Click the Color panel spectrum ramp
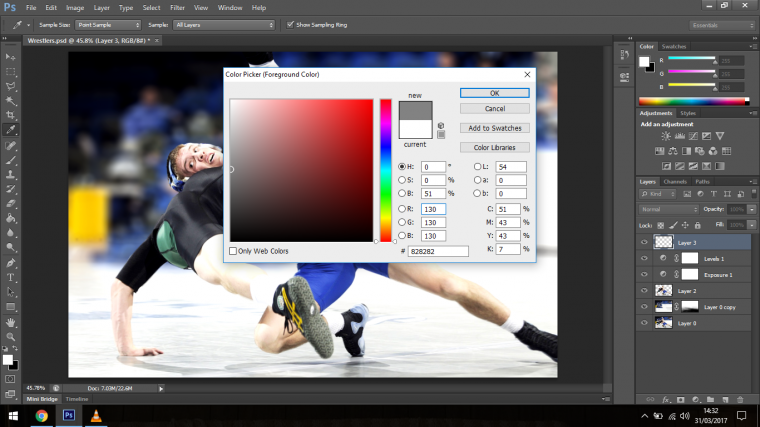Screen dimensions: 760x427 (694, 101)
